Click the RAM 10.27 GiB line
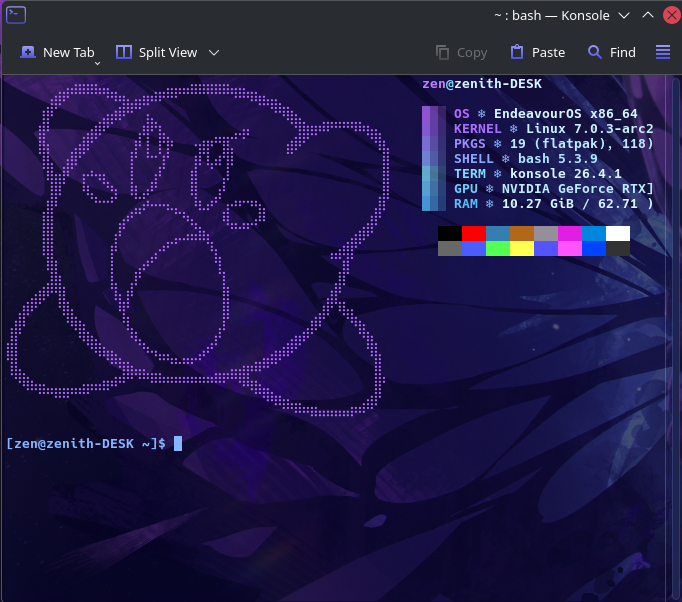The width and height of the screenshot is (682, 602). tap(553, 204)
